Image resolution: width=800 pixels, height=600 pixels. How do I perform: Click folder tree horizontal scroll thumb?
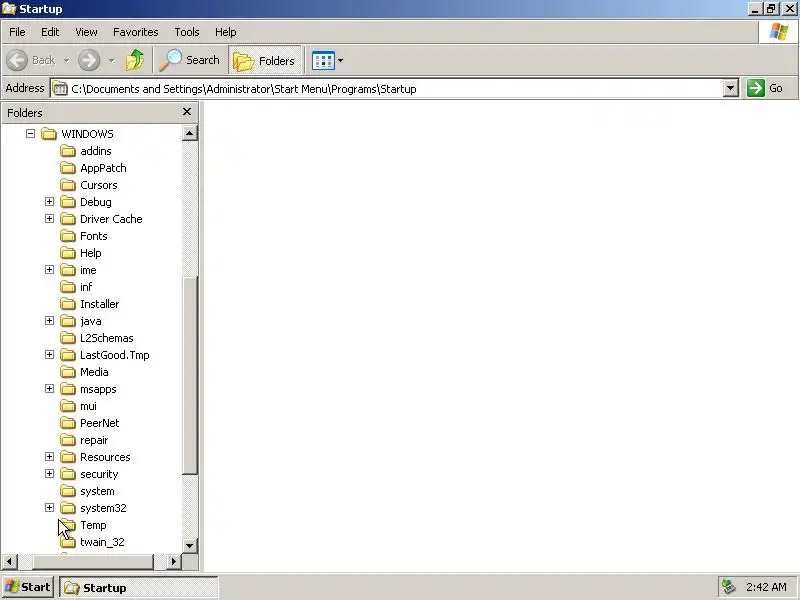click(93, 562)
